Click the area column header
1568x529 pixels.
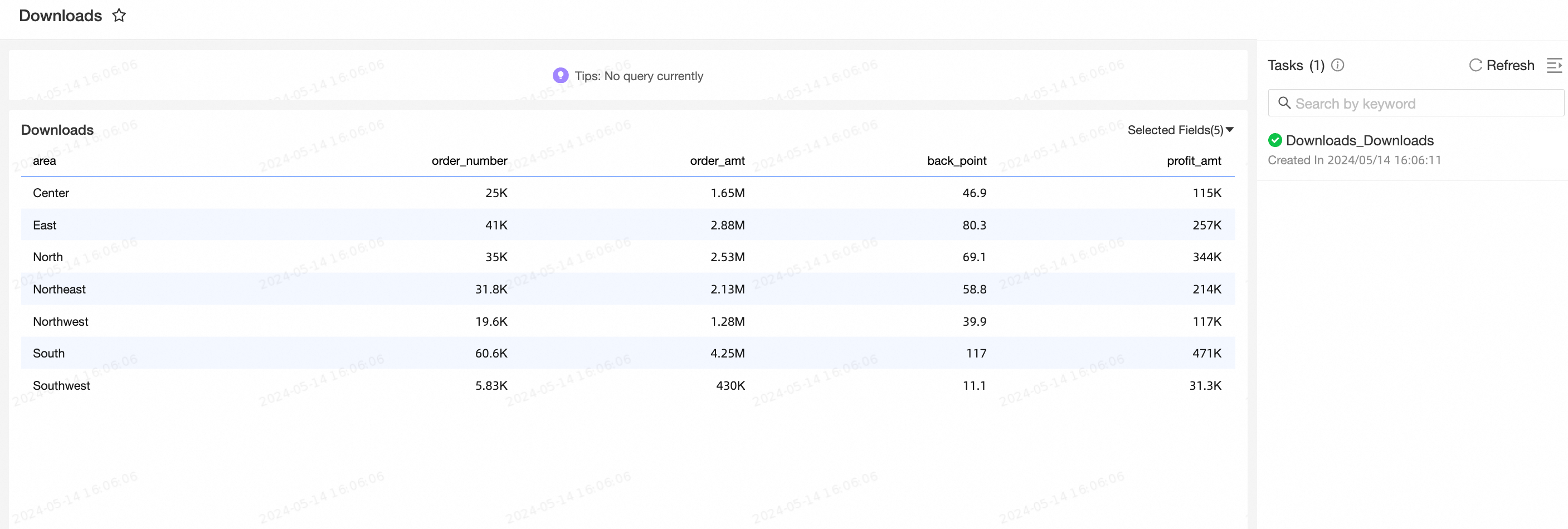pos(45,160)
